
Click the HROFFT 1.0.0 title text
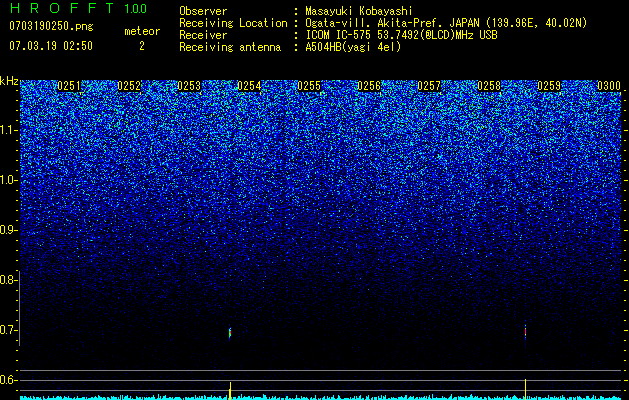[x=78, y=8]
